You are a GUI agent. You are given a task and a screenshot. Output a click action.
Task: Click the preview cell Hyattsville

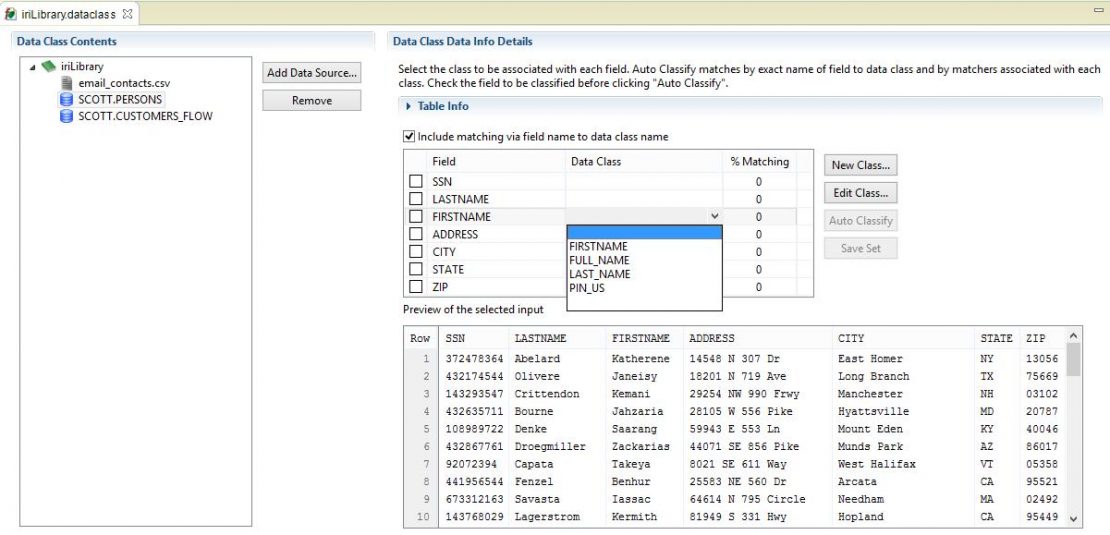[873, 411]
